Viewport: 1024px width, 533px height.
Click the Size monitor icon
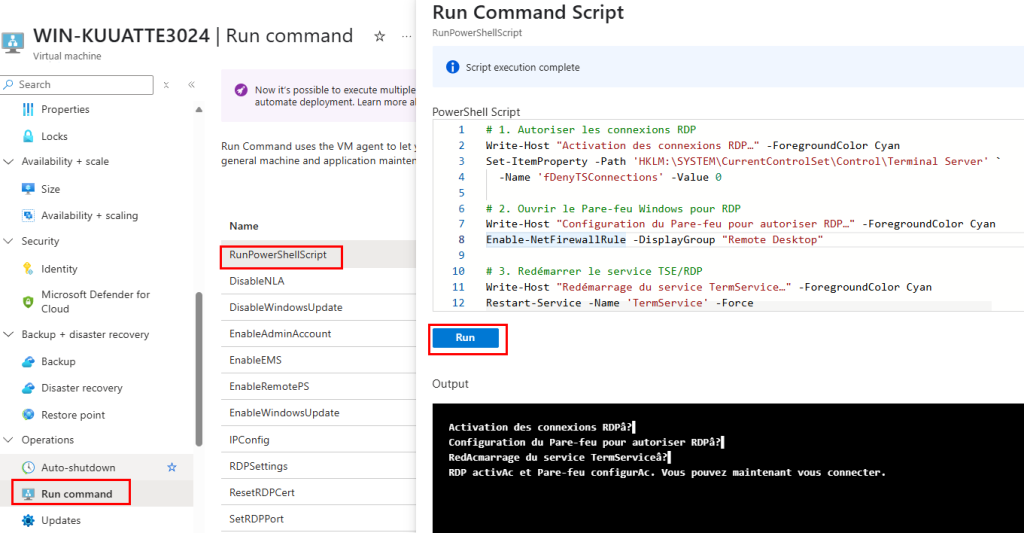pos(28,189)
